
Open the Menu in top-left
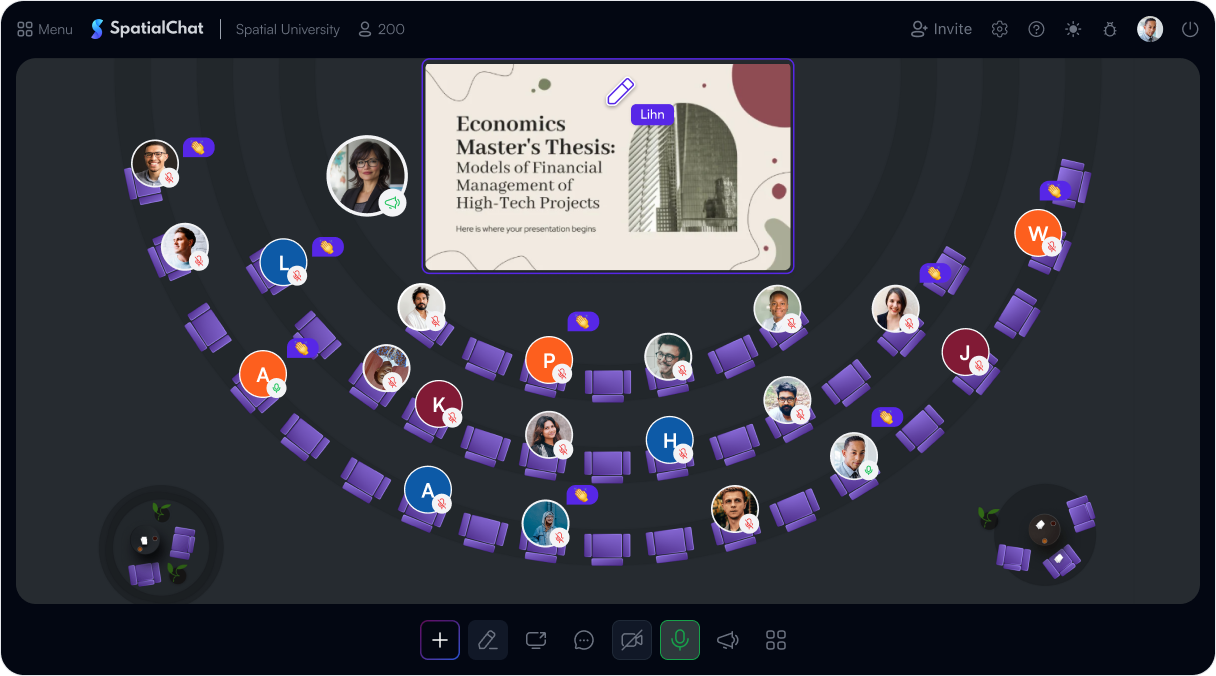[x=45, y=29]
